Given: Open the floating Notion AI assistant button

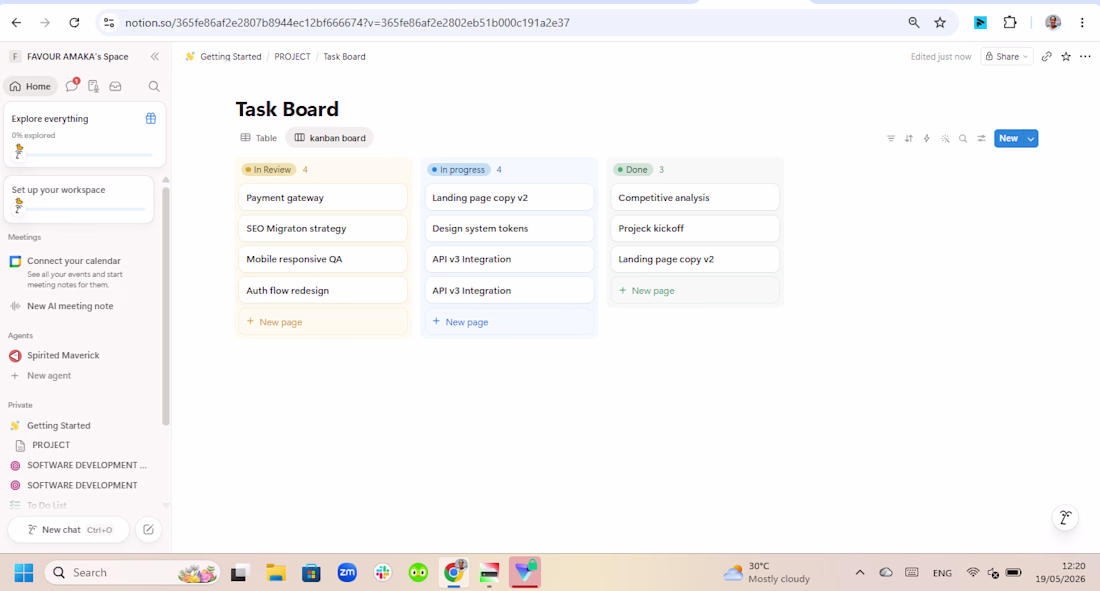Looking at the screenshot, I should 1065,518.
